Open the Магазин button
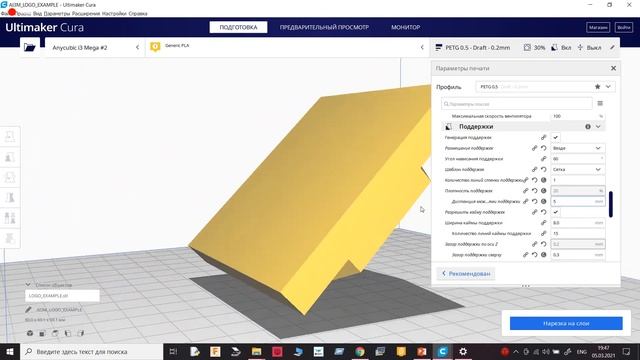640x360 pixels. coord(598,27)
